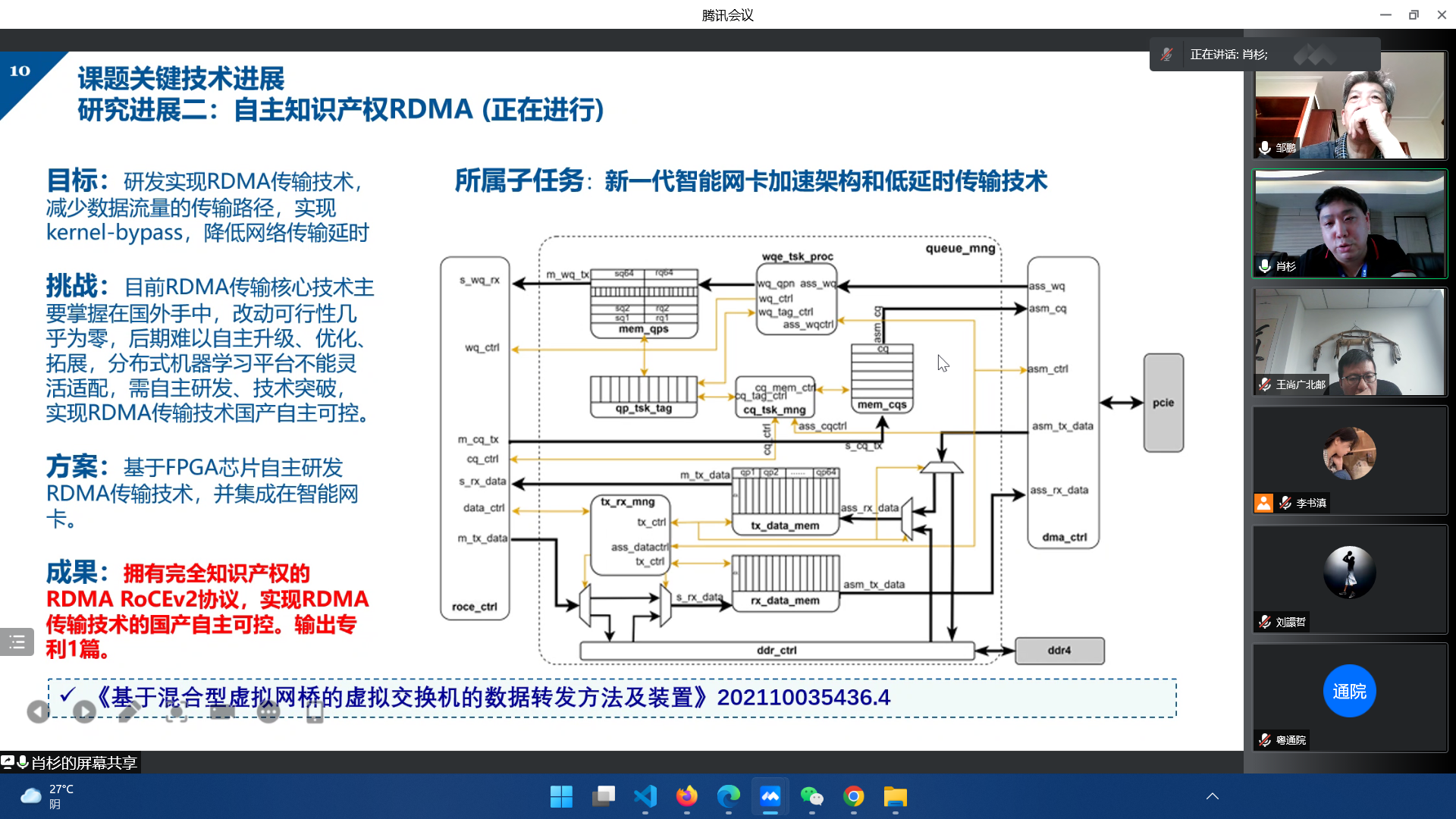1456x819 pixels.
Task: Open WeChat from the taskbar
Action: pyautogui.click(x=812, y=796)
